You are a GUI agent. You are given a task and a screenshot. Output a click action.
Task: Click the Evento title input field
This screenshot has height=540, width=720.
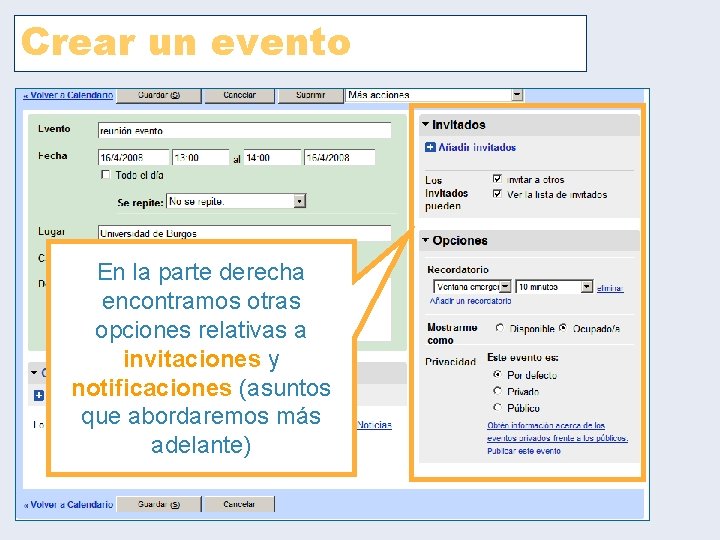click(x=244, y=130)
